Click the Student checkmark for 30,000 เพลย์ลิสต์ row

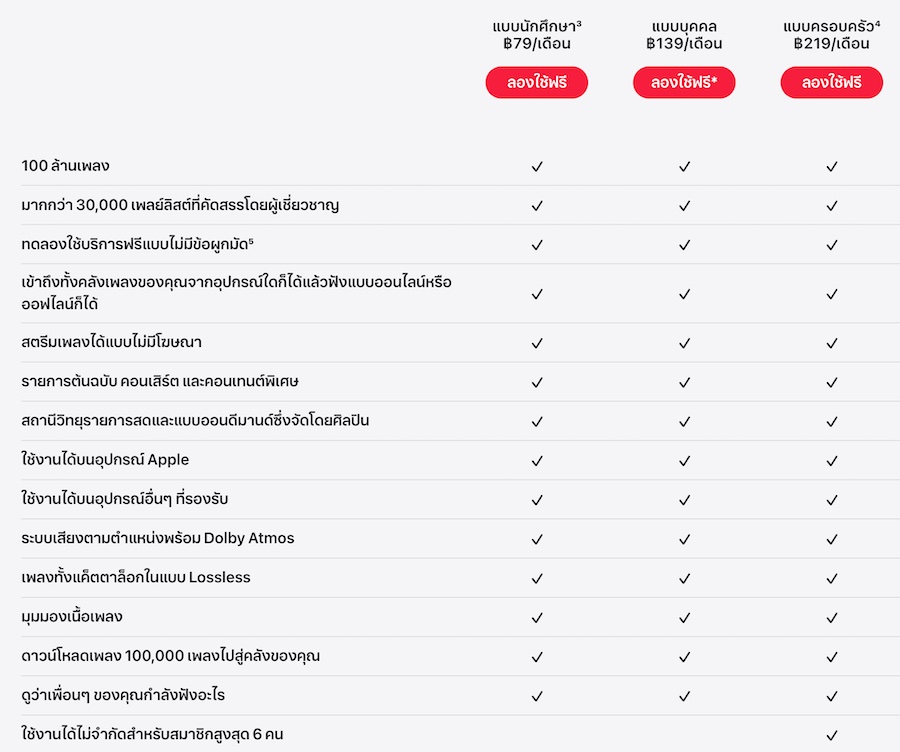coord(537,206)
